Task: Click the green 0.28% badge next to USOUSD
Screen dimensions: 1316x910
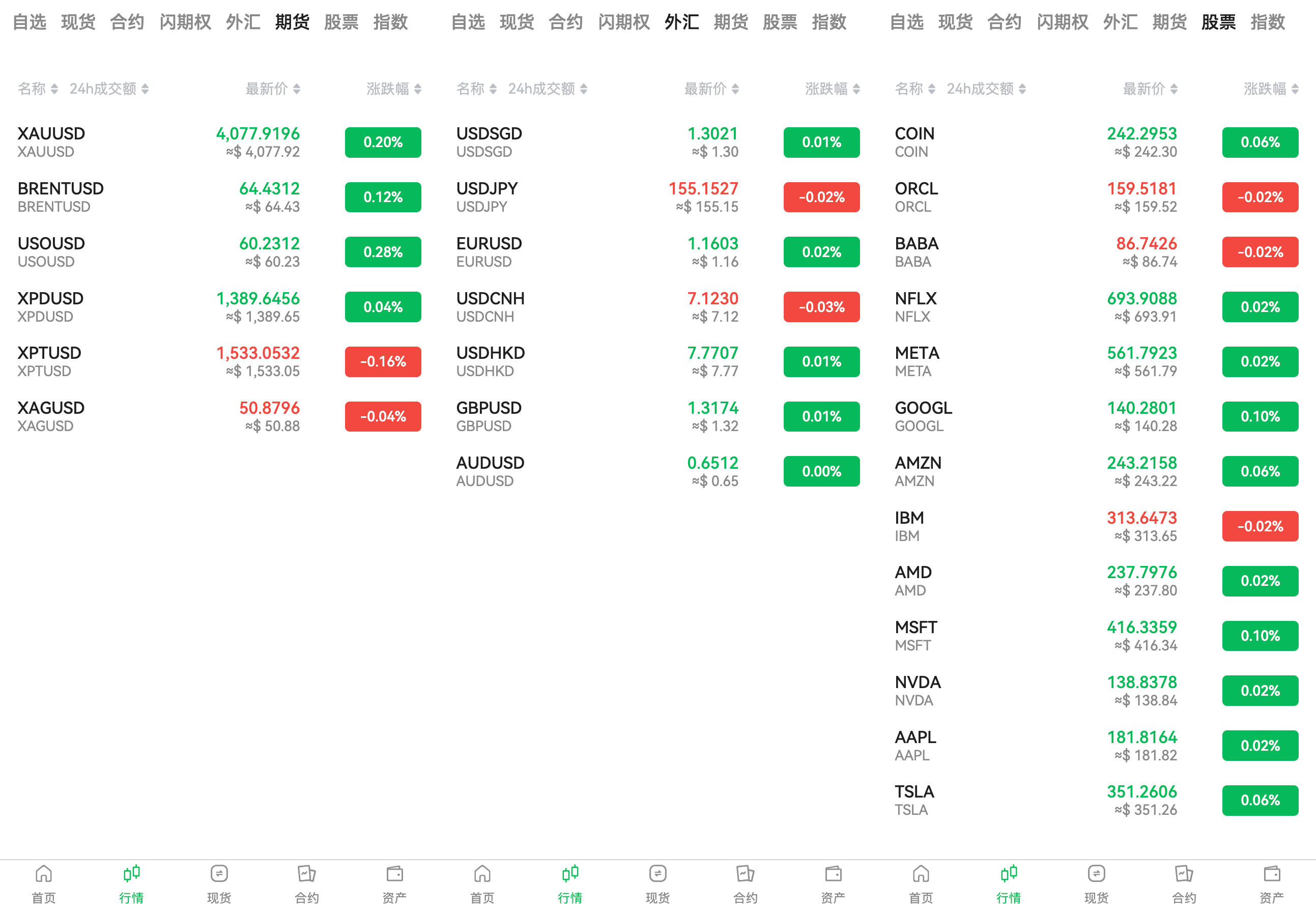Action: point(382,251)
